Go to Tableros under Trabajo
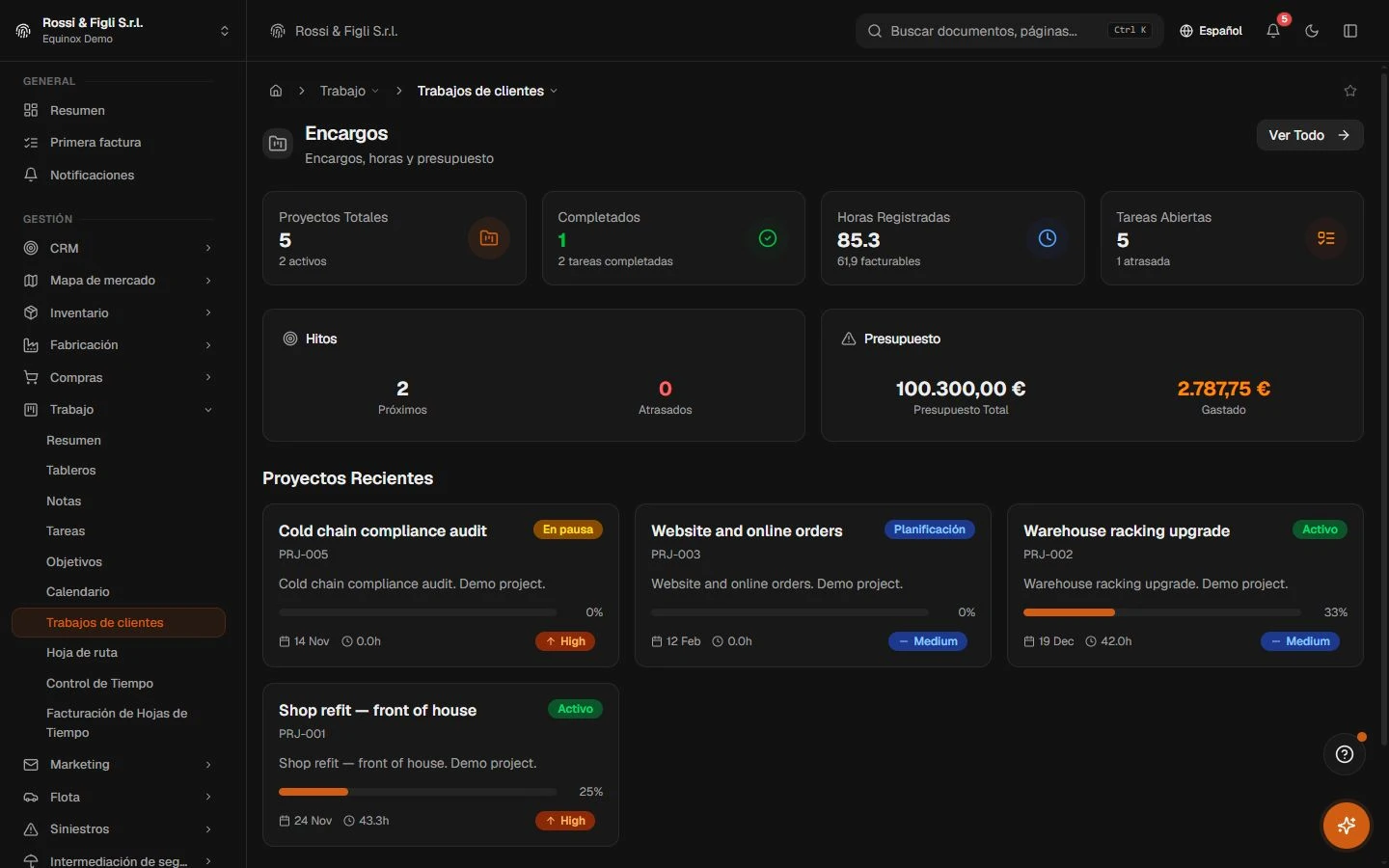This screenshot has width=1389, height=868. pyautogui.click(x=118, y=471)
